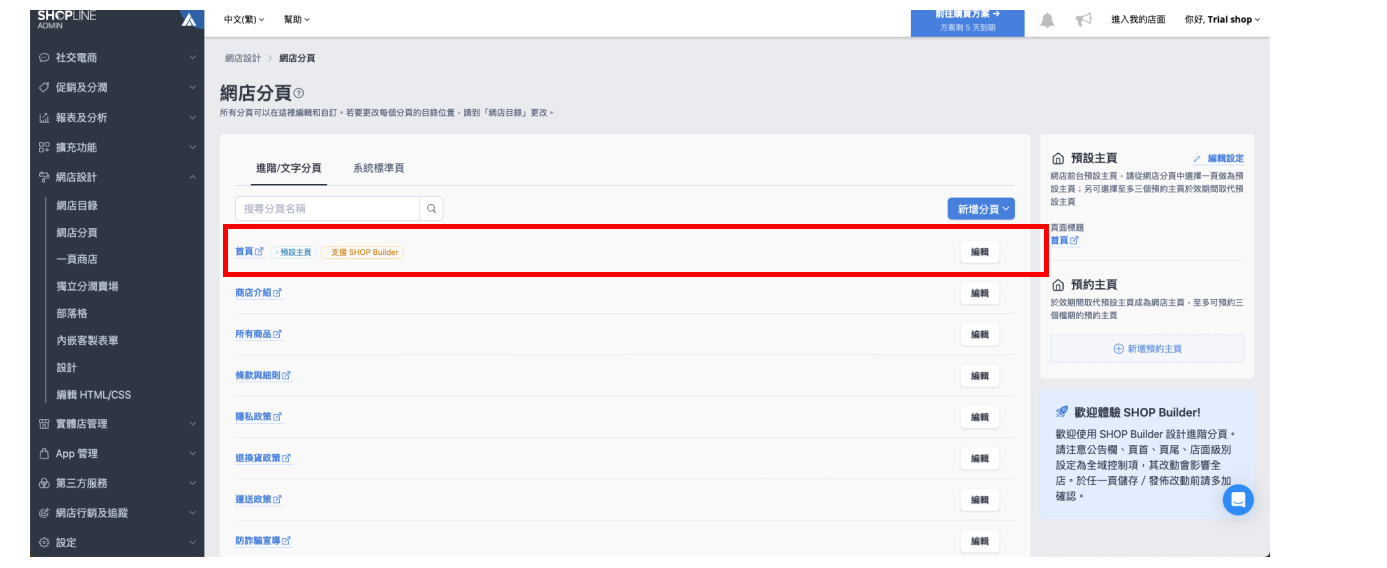Click the house icon beside 預設主頁
This screenshot has width=1387, height=568.
[1058, 158]
